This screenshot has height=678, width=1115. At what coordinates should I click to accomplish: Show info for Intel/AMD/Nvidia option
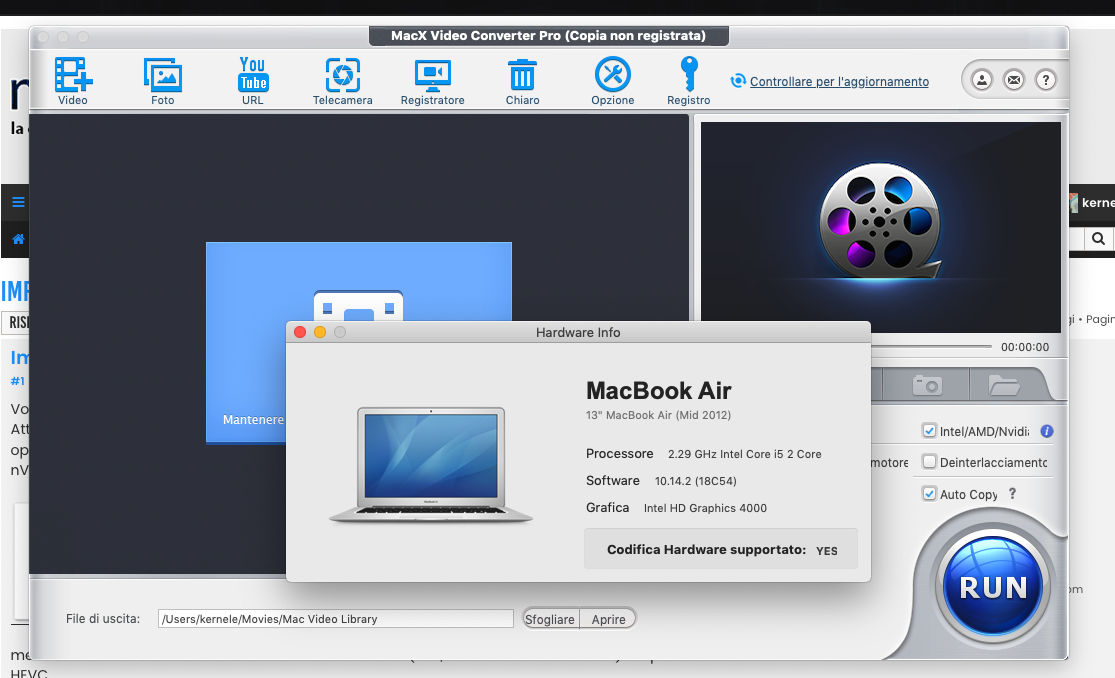[x=1047, y=431]
